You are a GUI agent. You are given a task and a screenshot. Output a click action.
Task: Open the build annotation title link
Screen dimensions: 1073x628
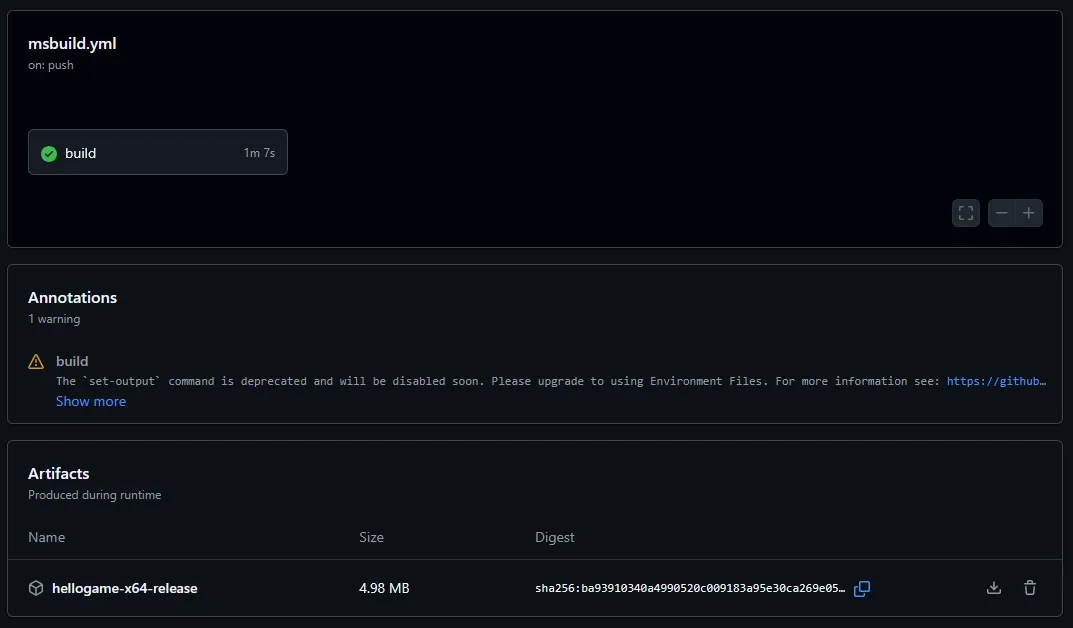pyautogui.click(x=72, y=361)
